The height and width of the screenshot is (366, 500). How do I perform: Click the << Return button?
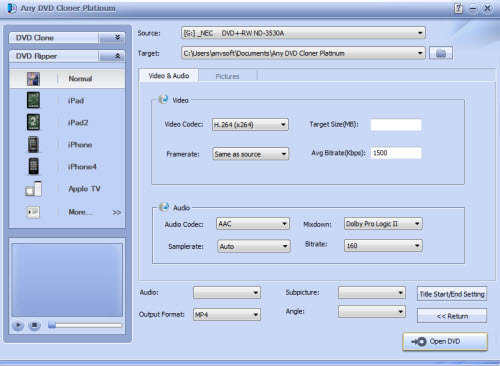tap(452, 316)
